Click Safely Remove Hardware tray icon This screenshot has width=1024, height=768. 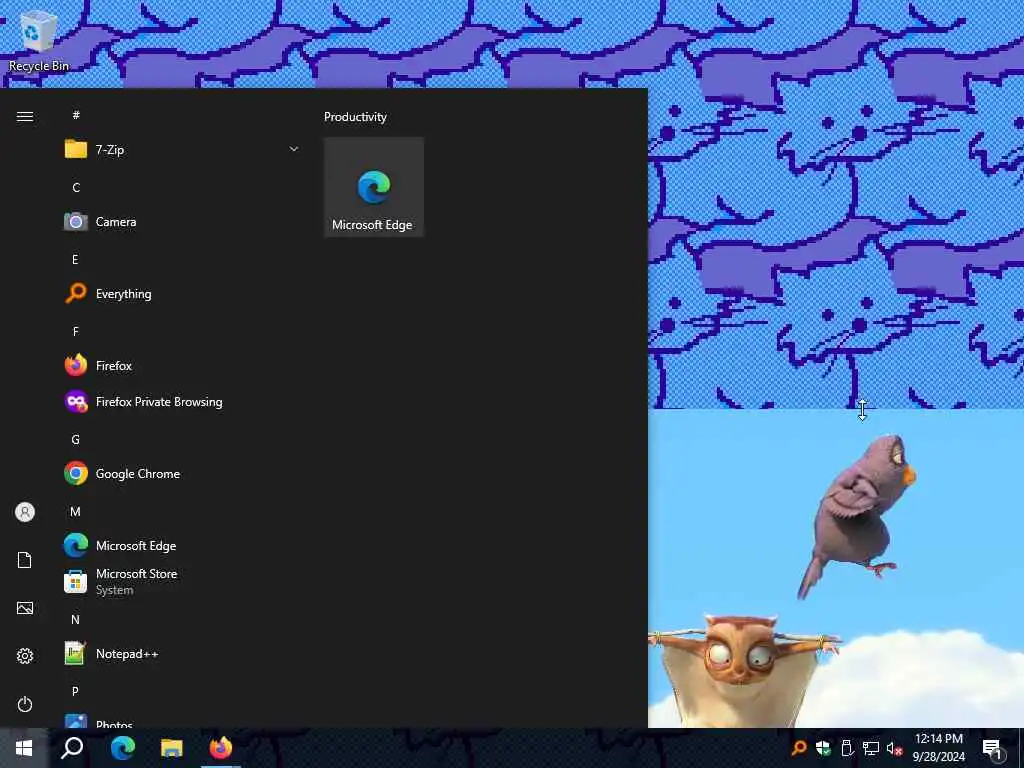click(x=847, y=748)
